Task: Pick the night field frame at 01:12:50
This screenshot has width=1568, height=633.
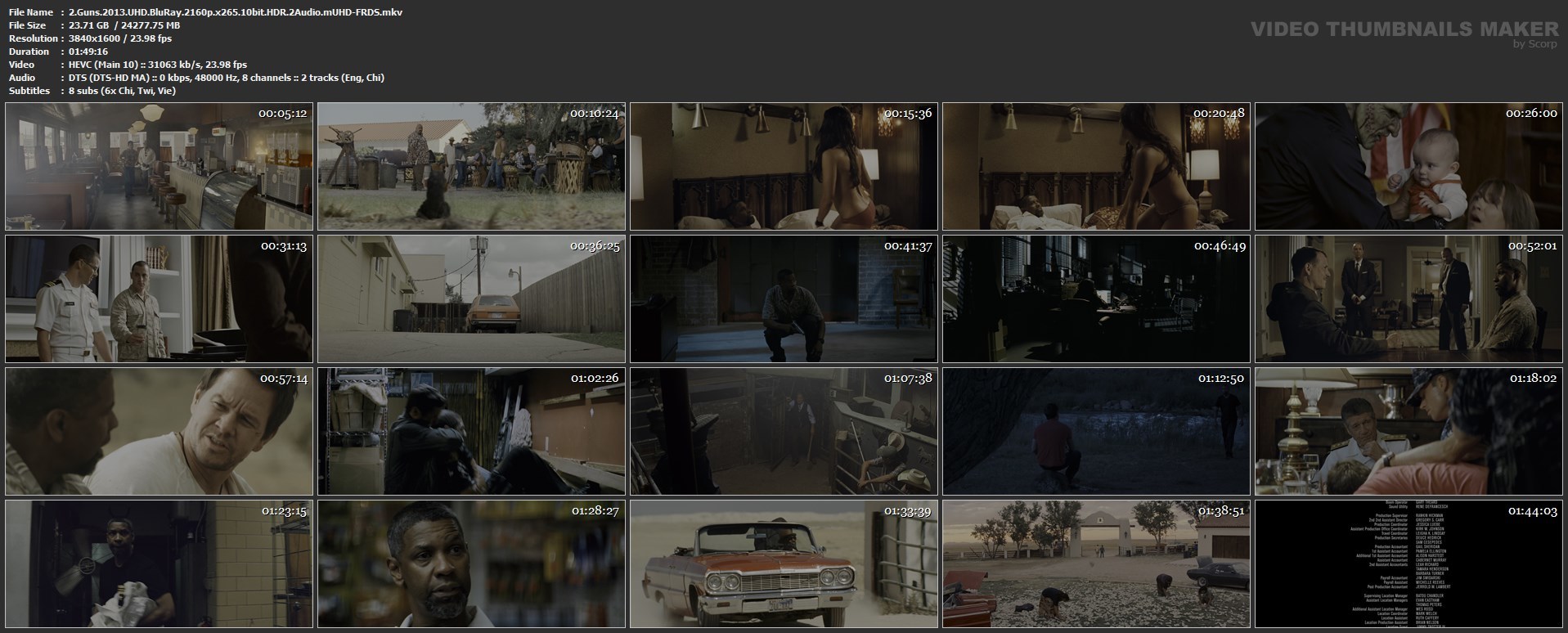Action: point(1096,431)
